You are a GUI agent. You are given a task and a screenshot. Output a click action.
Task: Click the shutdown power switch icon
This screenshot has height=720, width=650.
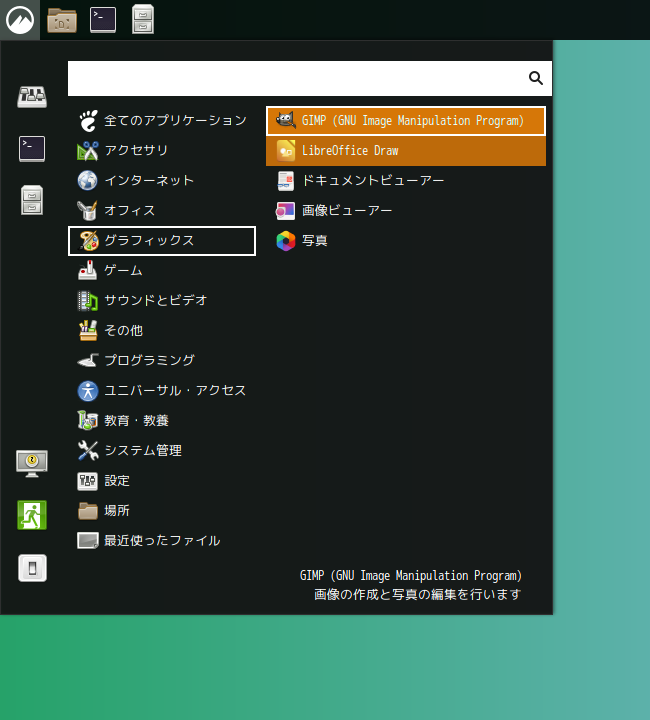tap(32, 568)
